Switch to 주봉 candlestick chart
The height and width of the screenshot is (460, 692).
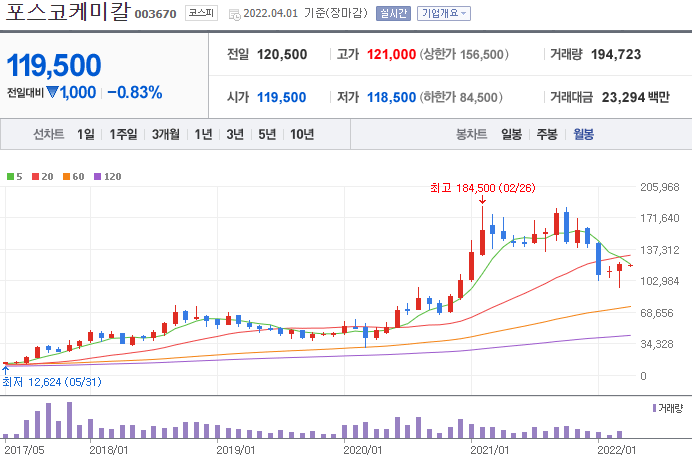(x=547, y=134)
